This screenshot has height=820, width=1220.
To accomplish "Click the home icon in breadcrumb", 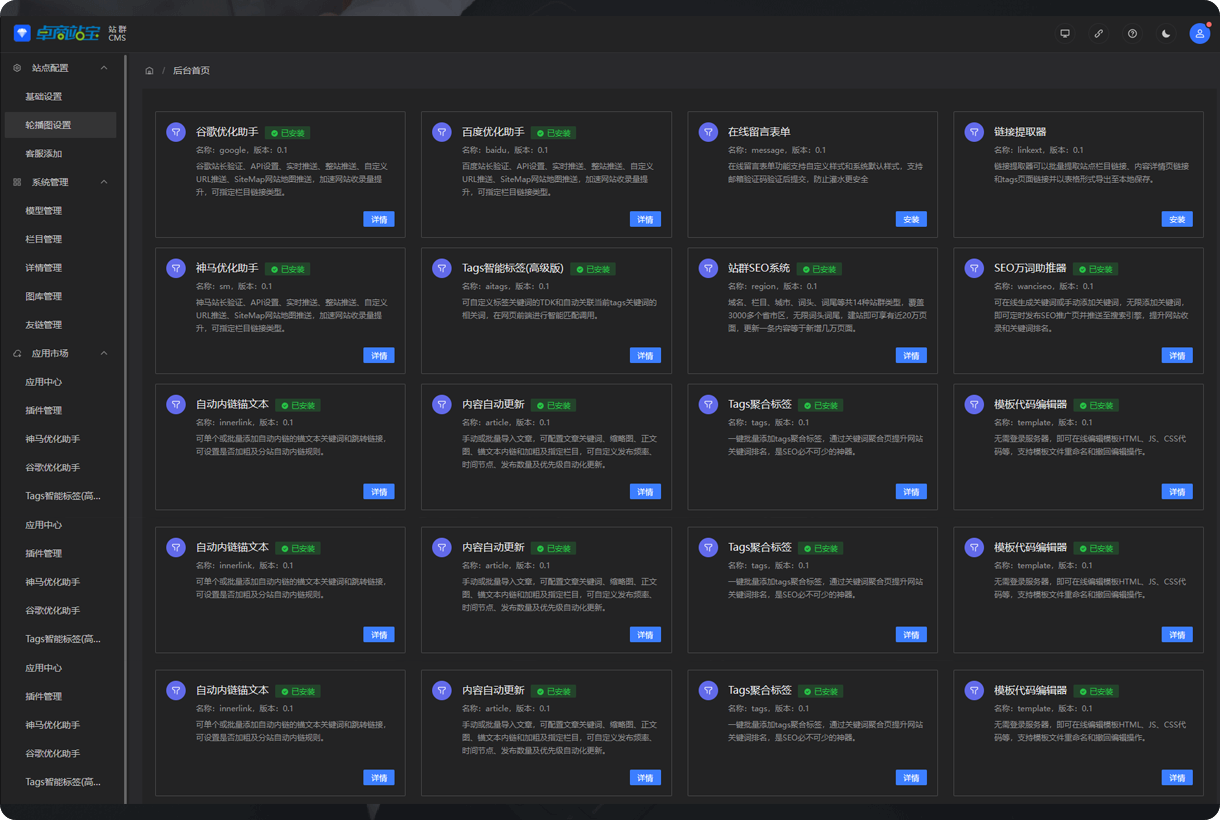I will point(149,71).
